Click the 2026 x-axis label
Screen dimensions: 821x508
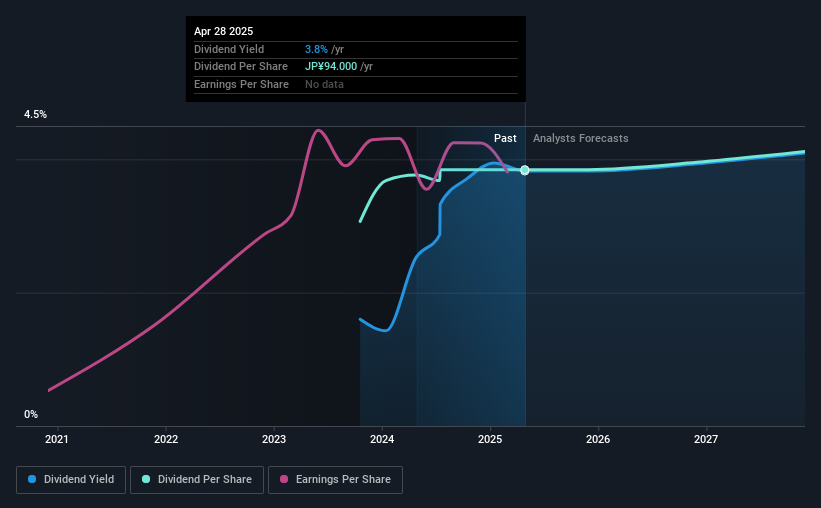click(x=598, y=439)
